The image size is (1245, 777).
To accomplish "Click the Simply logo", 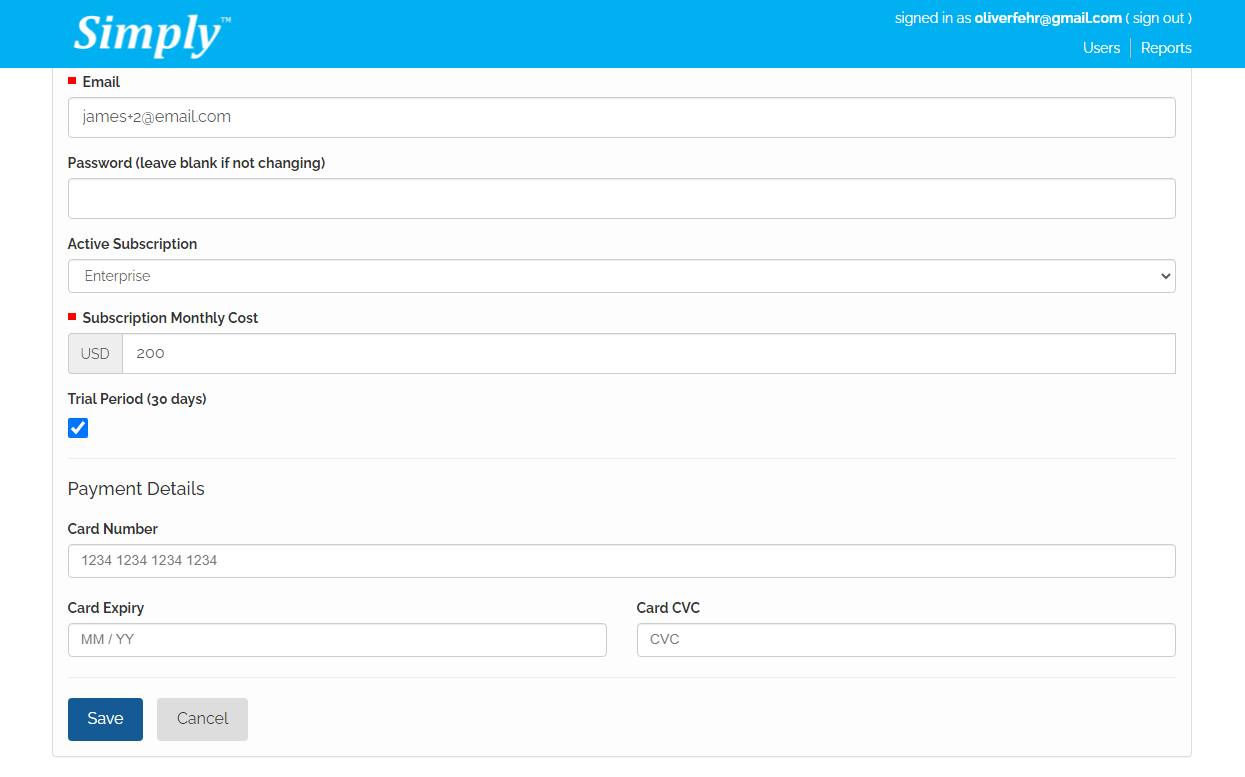I will coord(152,34).
